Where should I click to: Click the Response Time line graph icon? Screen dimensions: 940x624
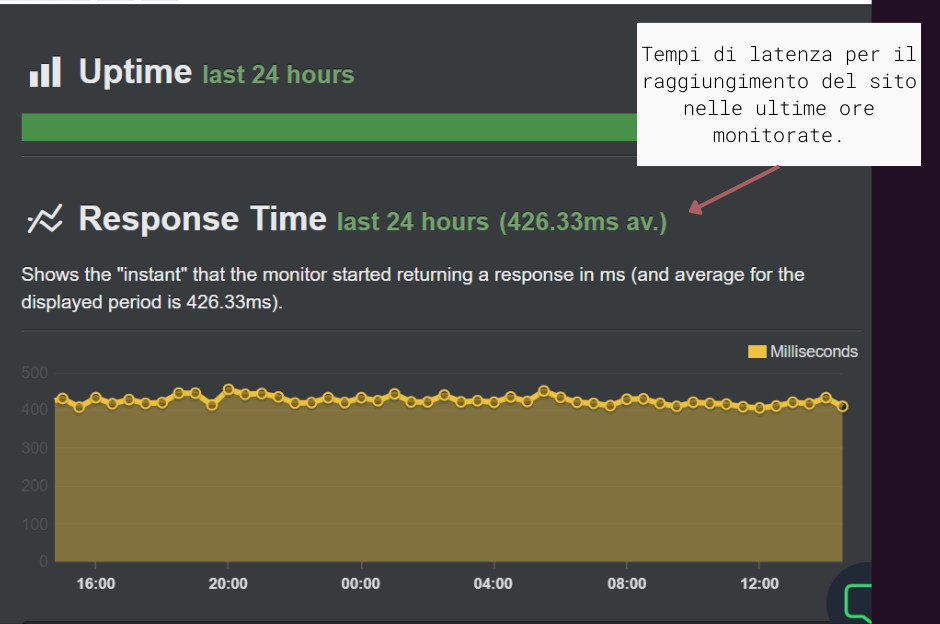pos(45,220)
